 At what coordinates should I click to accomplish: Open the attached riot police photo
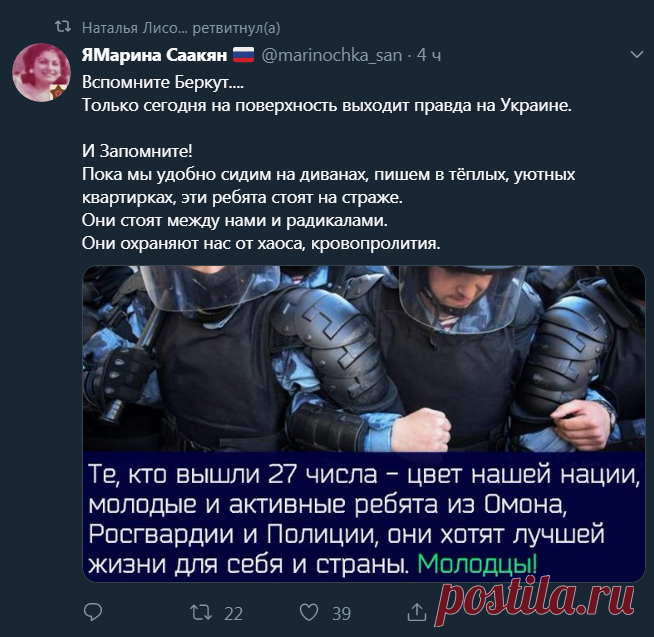pyautogui.click(x=364, y=423)
